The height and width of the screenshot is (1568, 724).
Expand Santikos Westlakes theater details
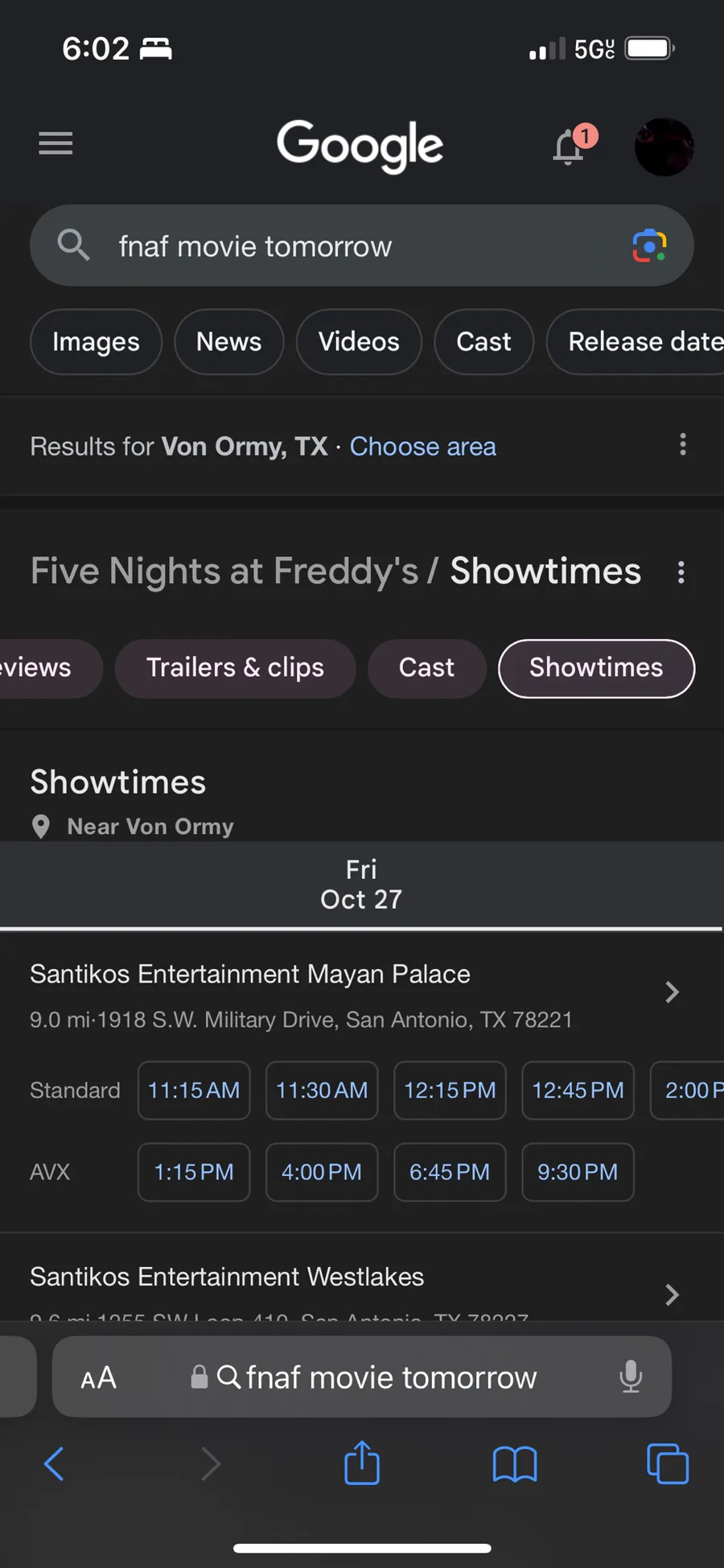(x=672, y=1294)
